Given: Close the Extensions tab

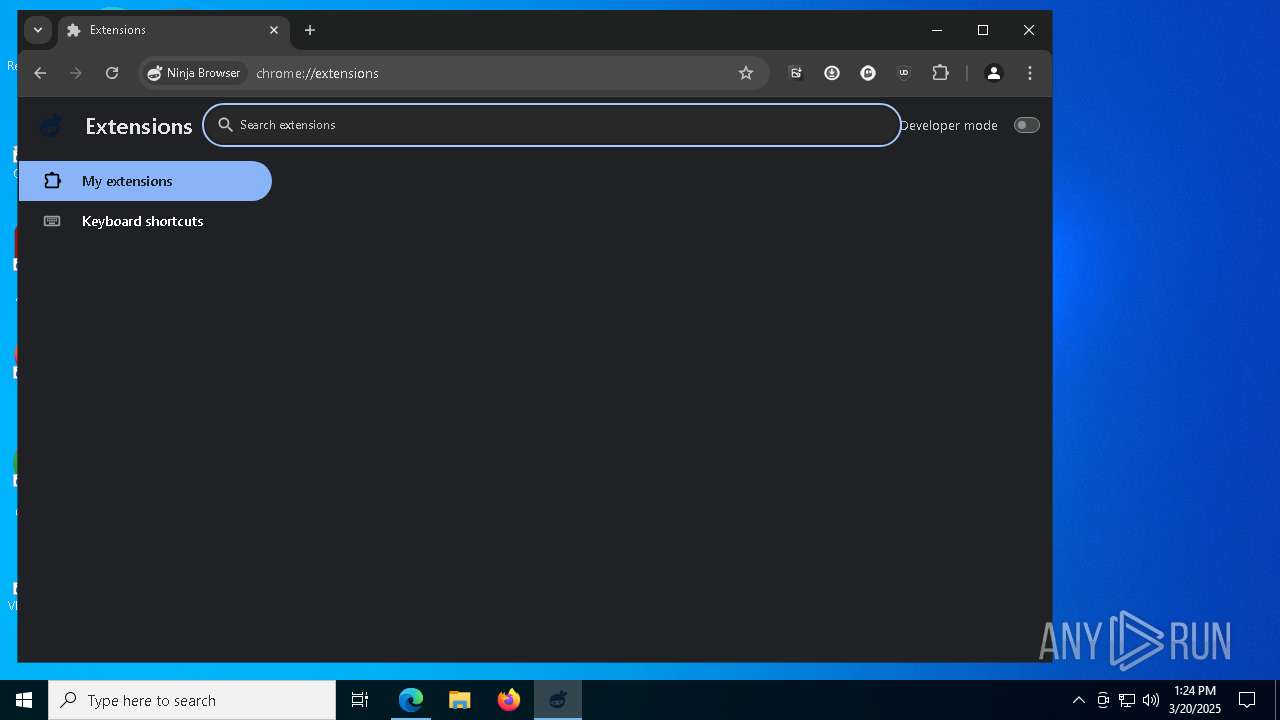Looking at the screenshot, I should tap(274, 30).
